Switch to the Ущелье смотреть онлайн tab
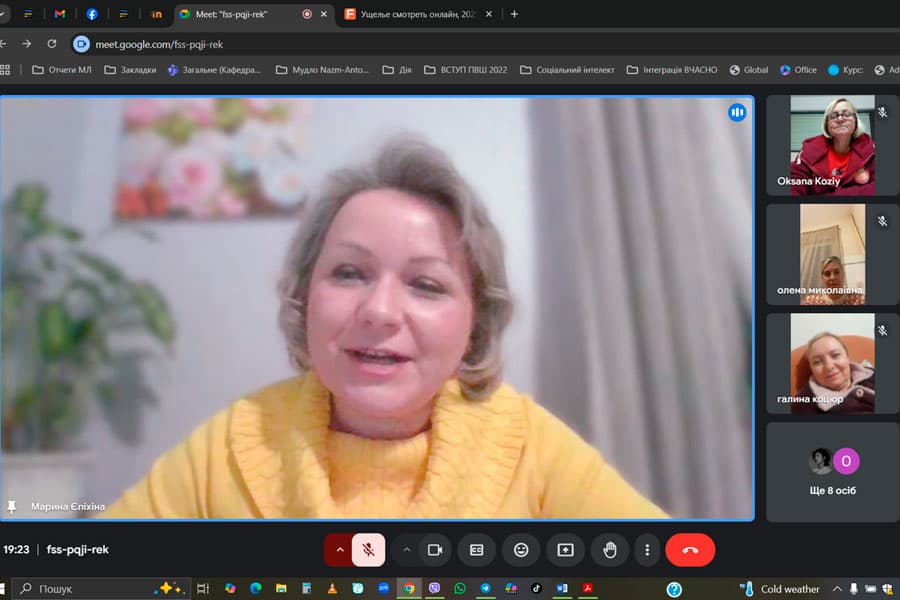 [418, 14]
